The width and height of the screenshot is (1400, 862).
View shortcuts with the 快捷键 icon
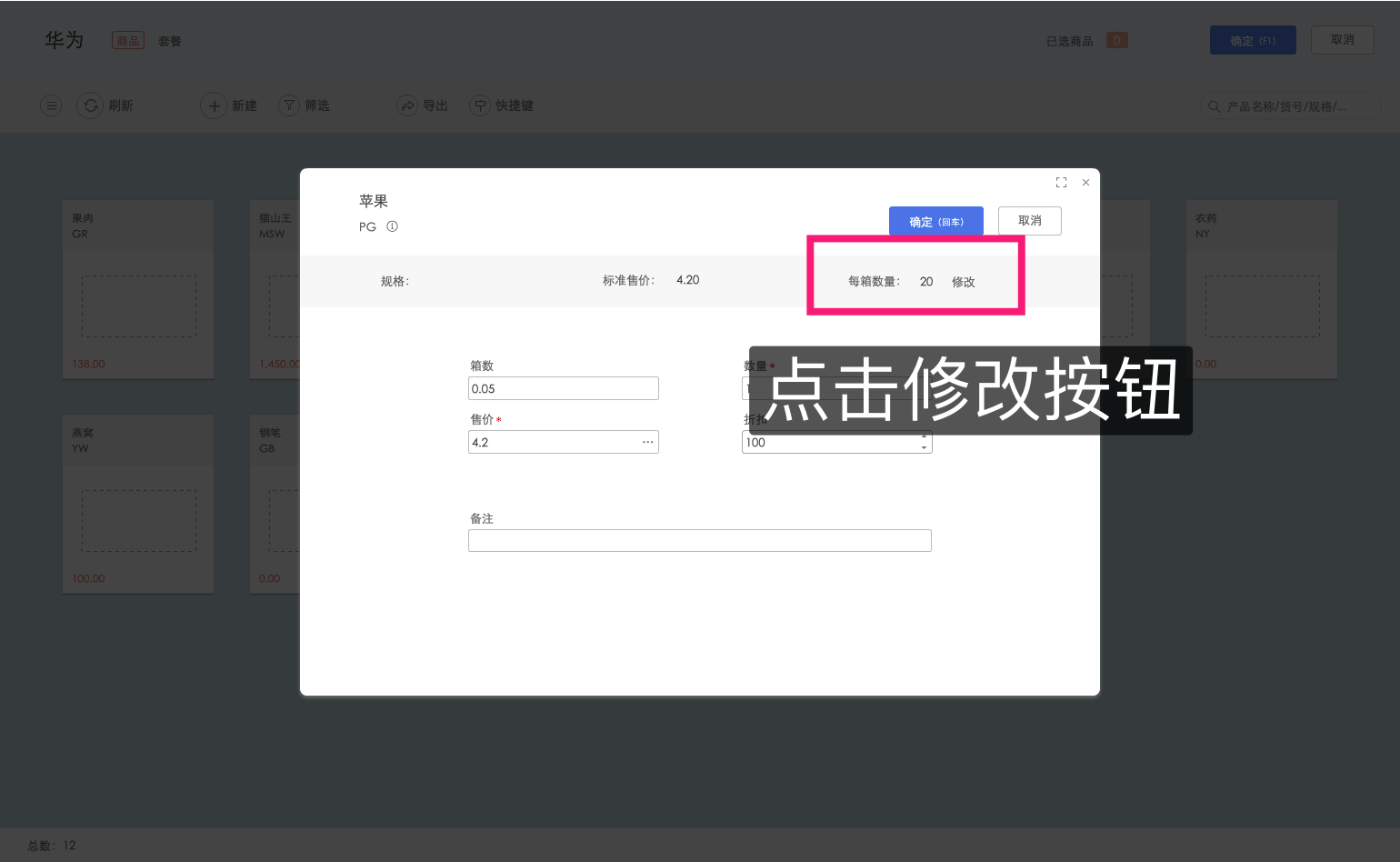[481, 105]
